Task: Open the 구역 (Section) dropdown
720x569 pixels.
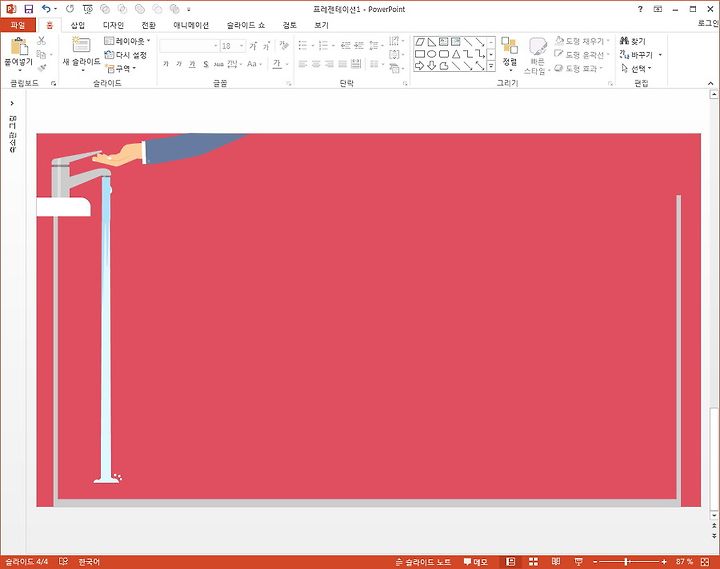Action: [x=121, y=68]
